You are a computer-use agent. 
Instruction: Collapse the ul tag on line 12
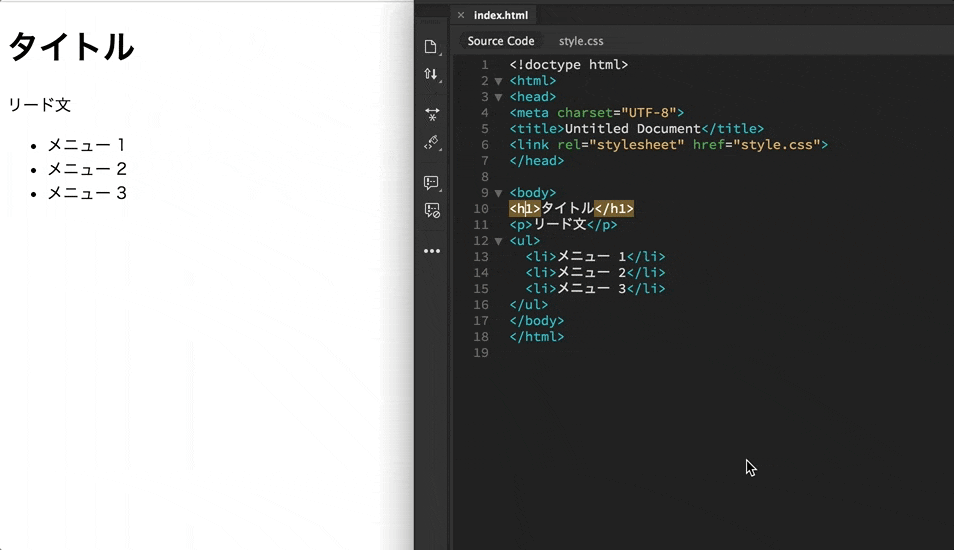point(498,242)
